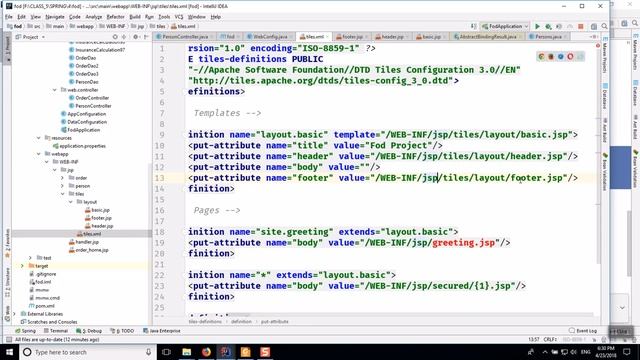
Task: Open the Navigate menu
Action: point(55,17)
